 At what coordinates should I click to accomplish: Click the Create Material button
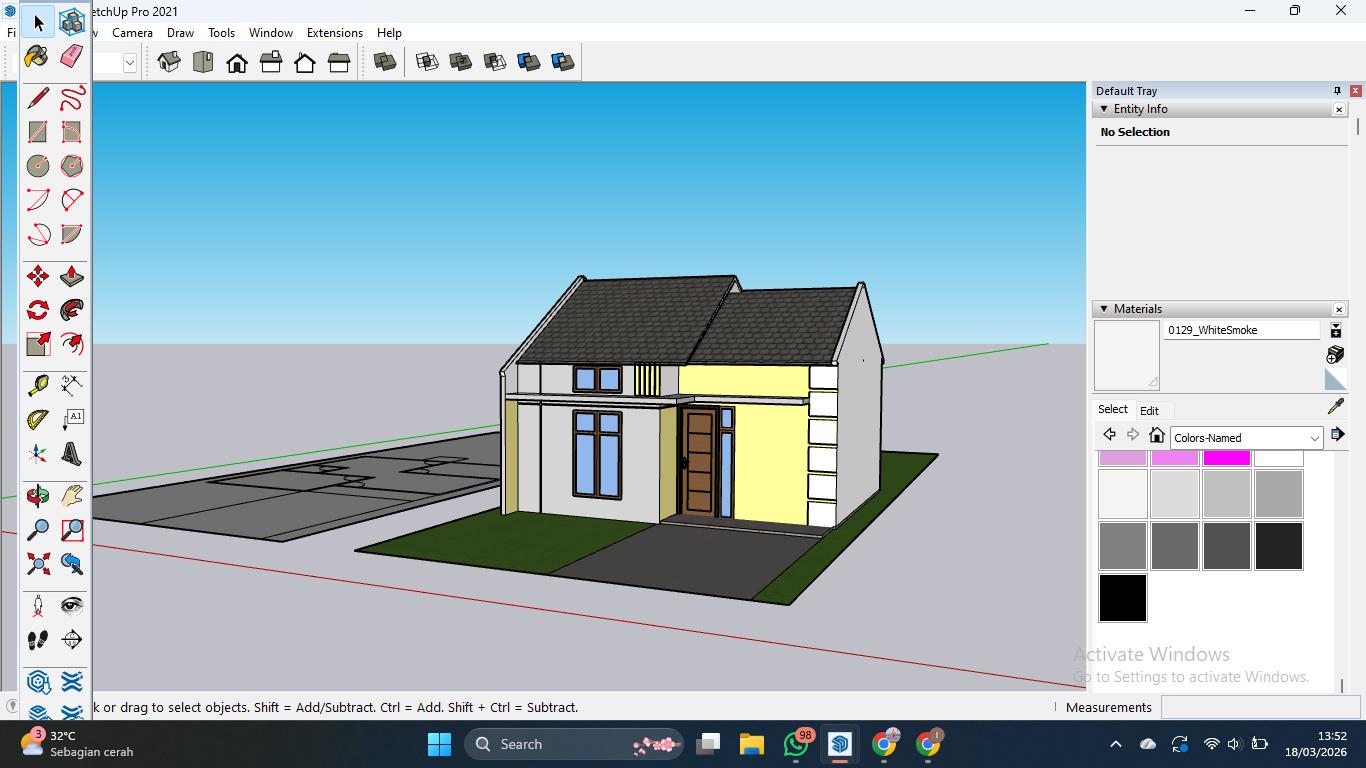[1335, 355]
